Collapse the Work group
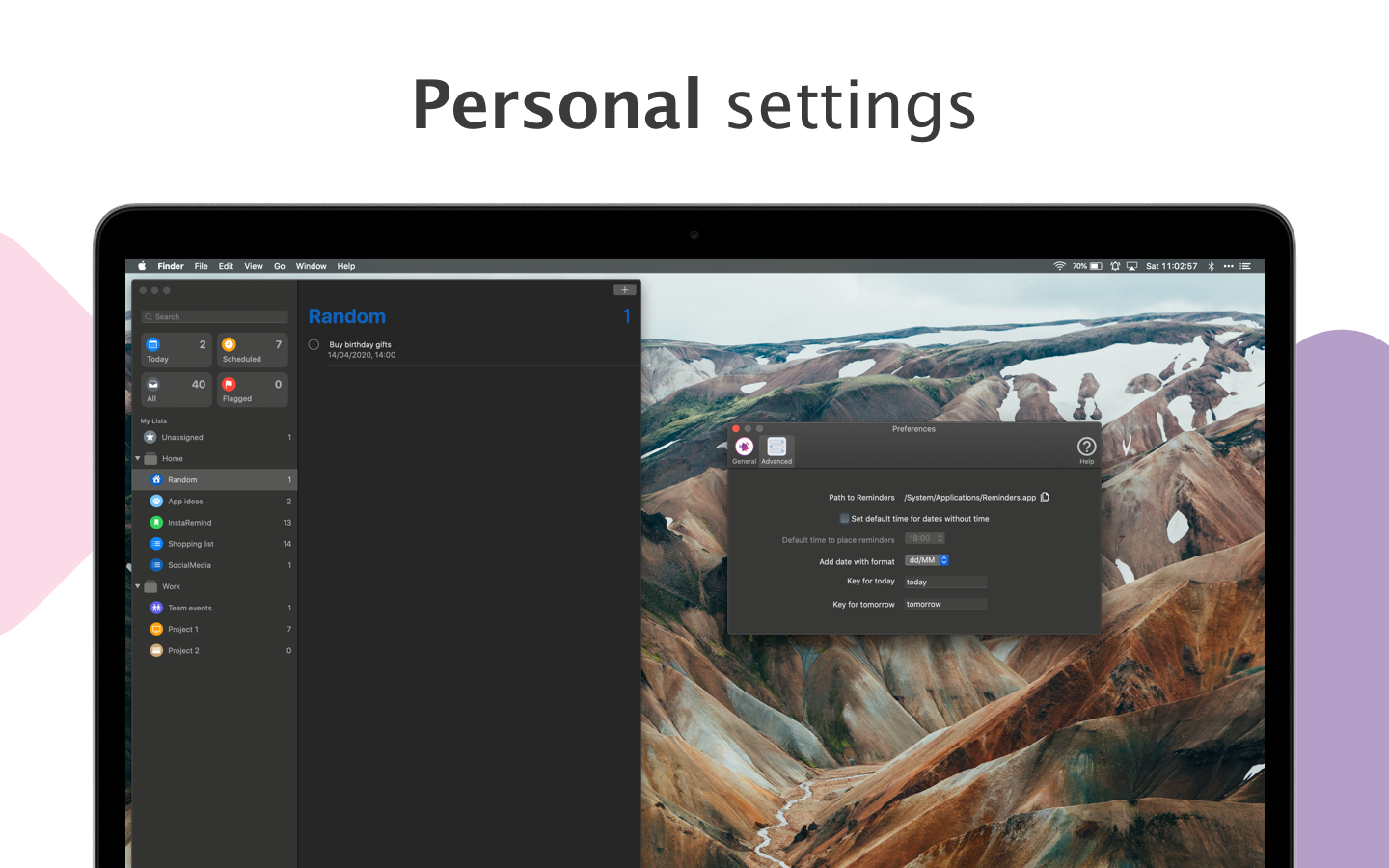This screenshot has height=868, width=1389. pos(138,586)
